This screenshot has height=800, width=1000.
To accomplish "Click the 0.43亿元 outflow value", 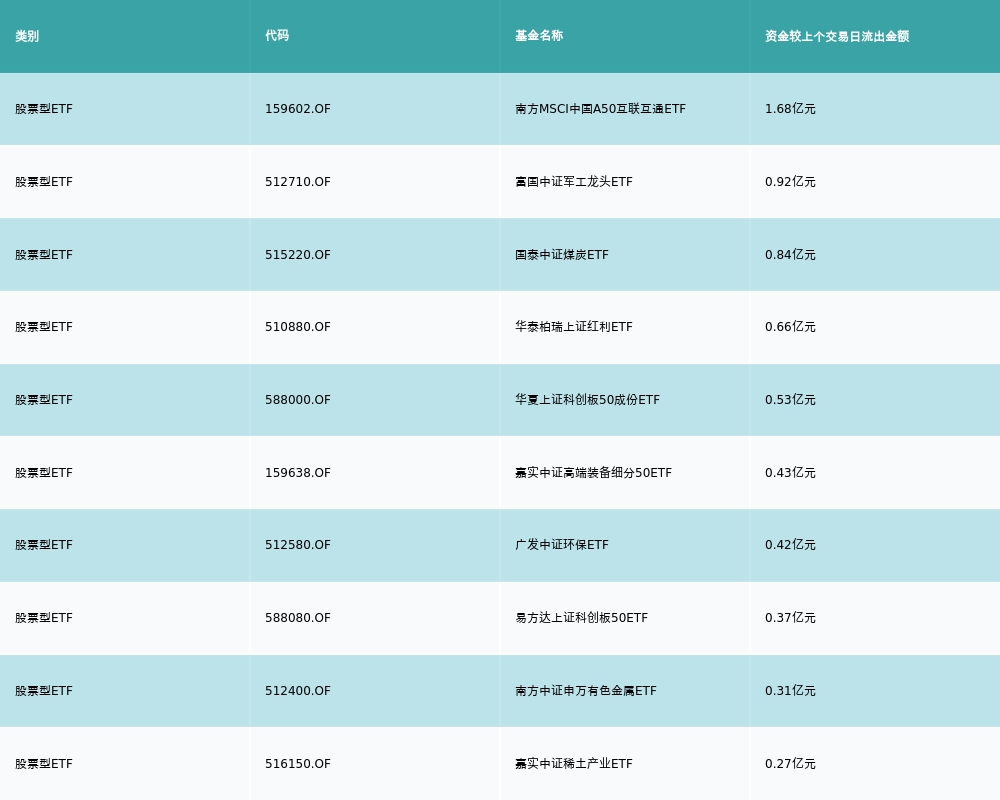I will point(790,473).
